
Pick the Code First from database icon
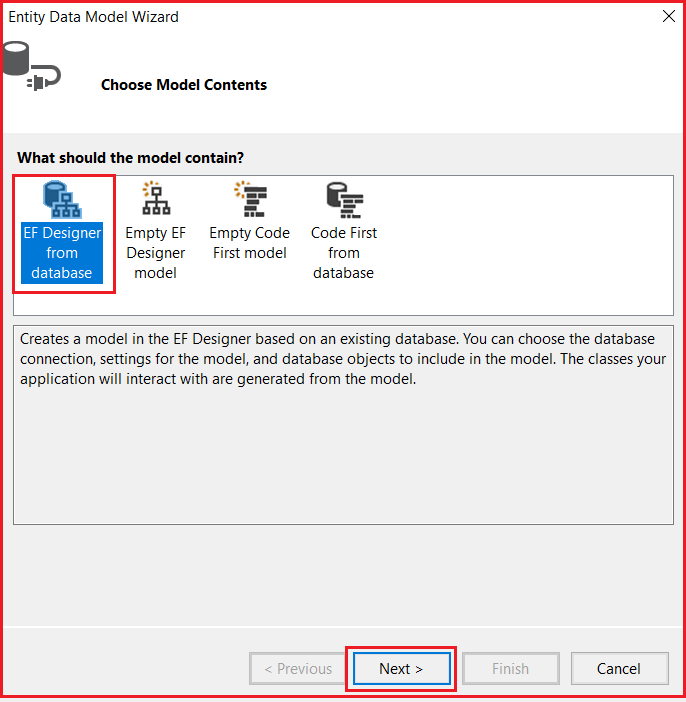coord(344,200)
